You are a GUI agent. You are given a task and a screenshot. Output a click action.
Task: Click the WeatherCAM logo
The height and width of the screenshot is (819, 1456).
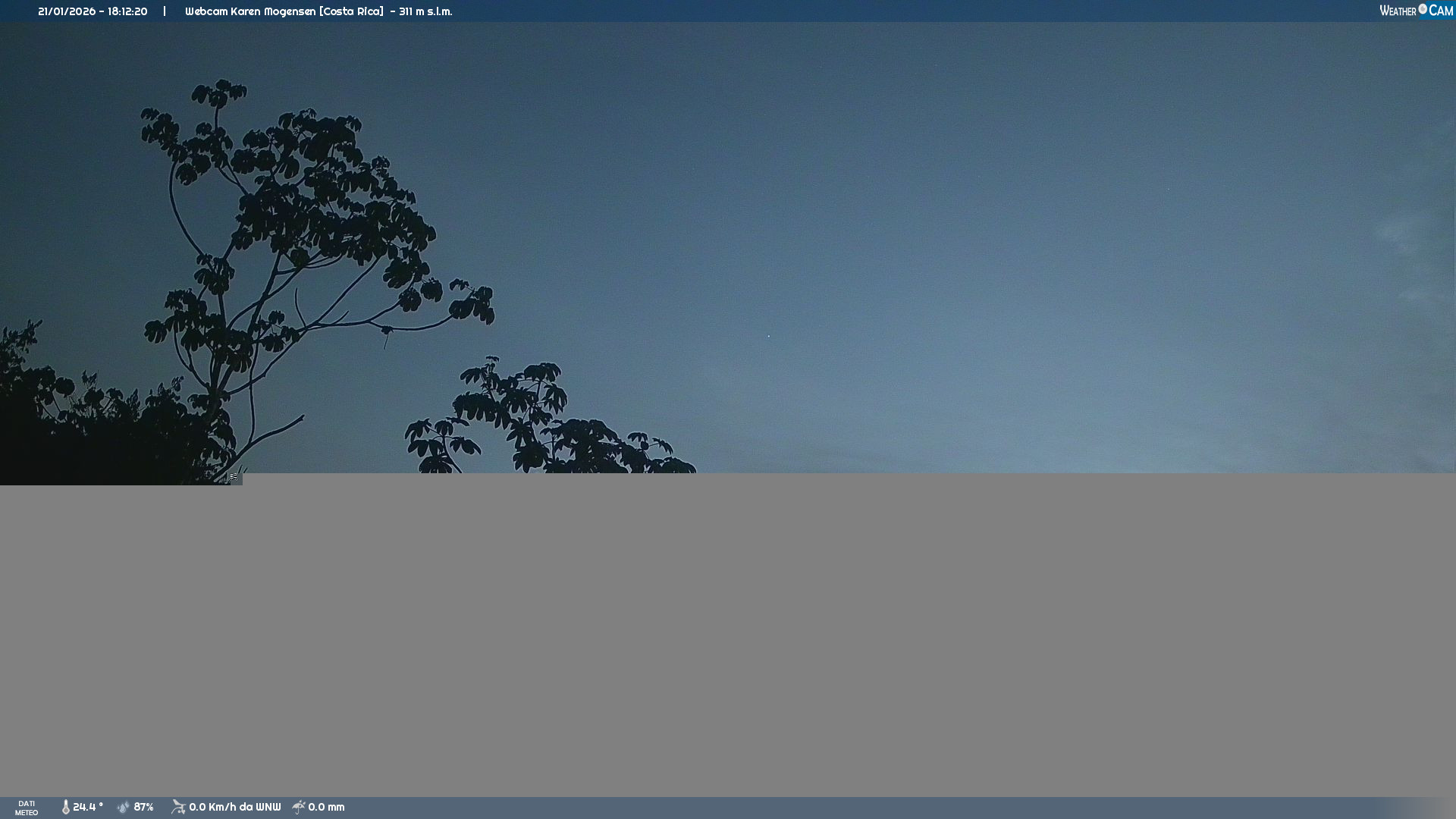[1416, 11]
